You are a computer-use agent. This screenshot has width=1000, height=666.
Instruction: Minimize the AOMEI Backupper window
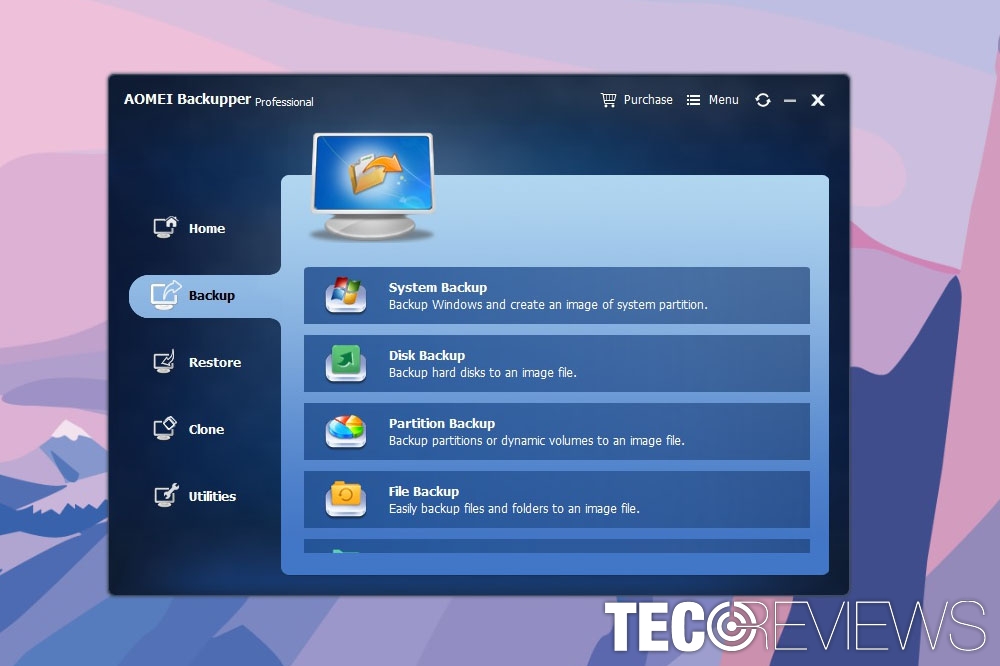pos(790,101)
